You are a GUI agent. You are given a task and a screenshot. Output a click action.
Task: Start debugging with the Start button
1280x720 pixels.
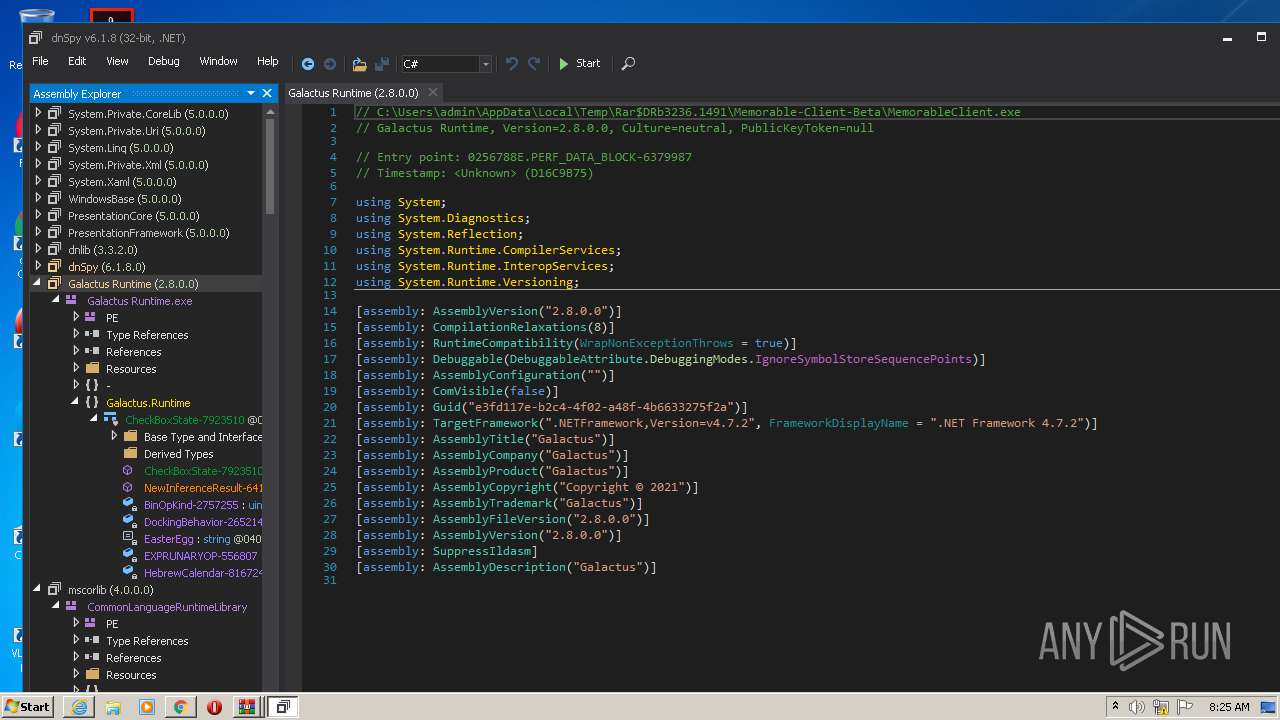point(579,63)
